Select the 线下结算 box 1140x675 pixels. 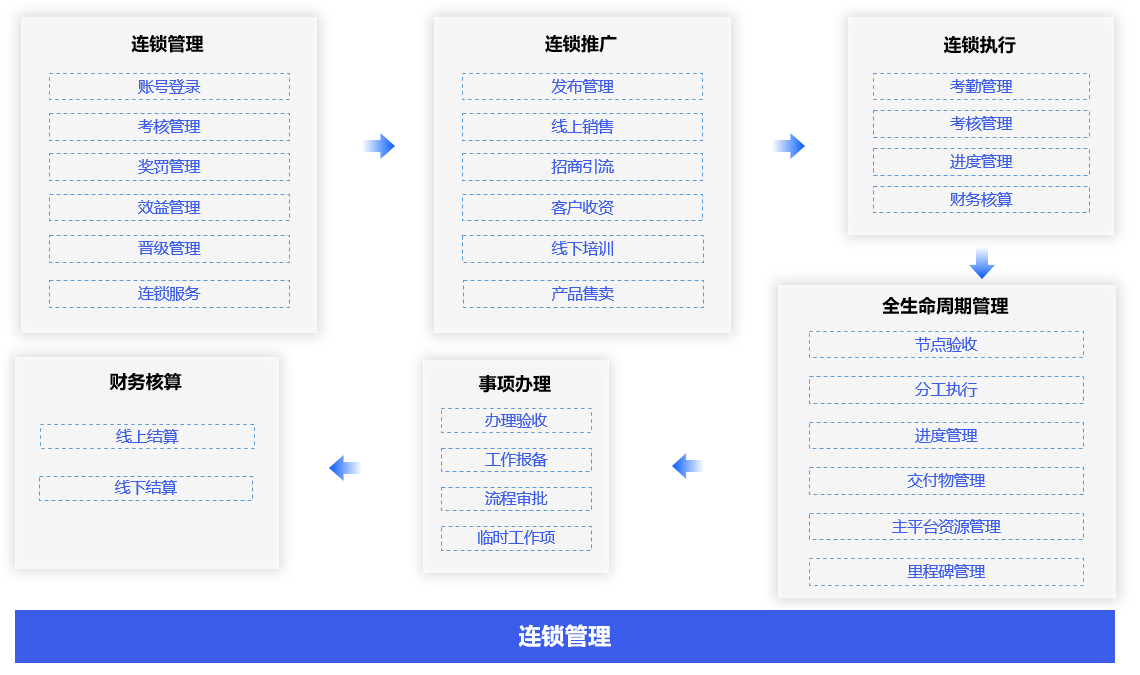pos(146,488)
